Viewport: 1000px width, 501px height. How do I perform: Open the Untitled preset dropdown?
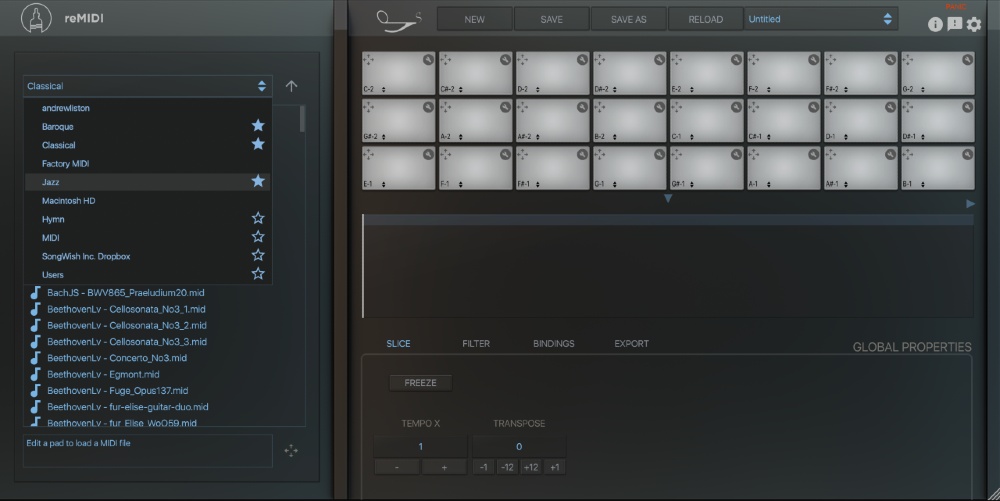click(x=820, y=19)
